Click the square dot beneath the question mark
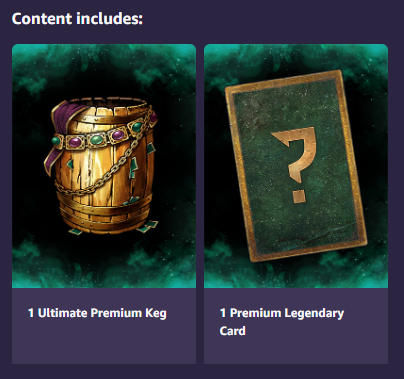The width and height of the screenshot is (404, 379). coord(299,196)
